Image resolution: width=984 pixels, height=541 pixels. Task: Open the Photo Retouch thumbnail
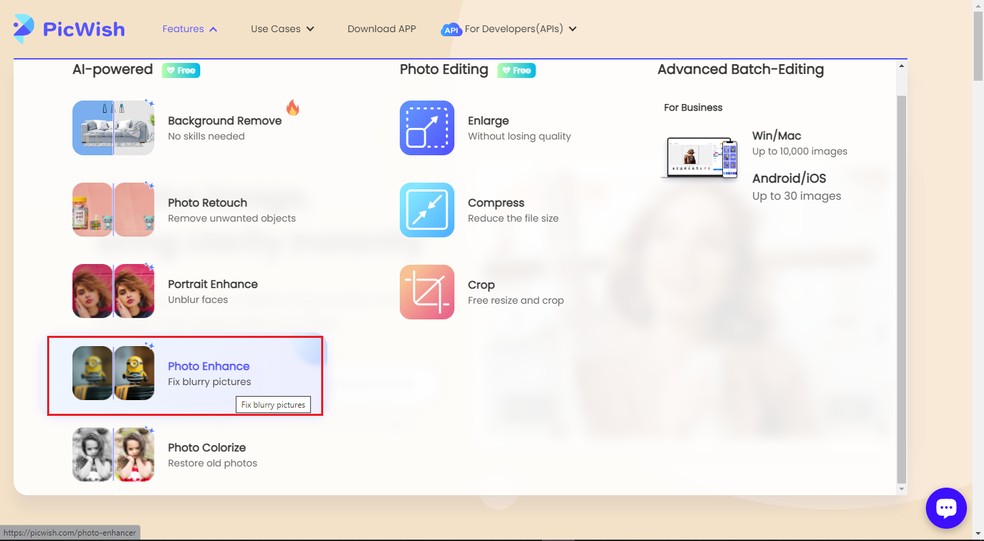[x=113, y=209]
